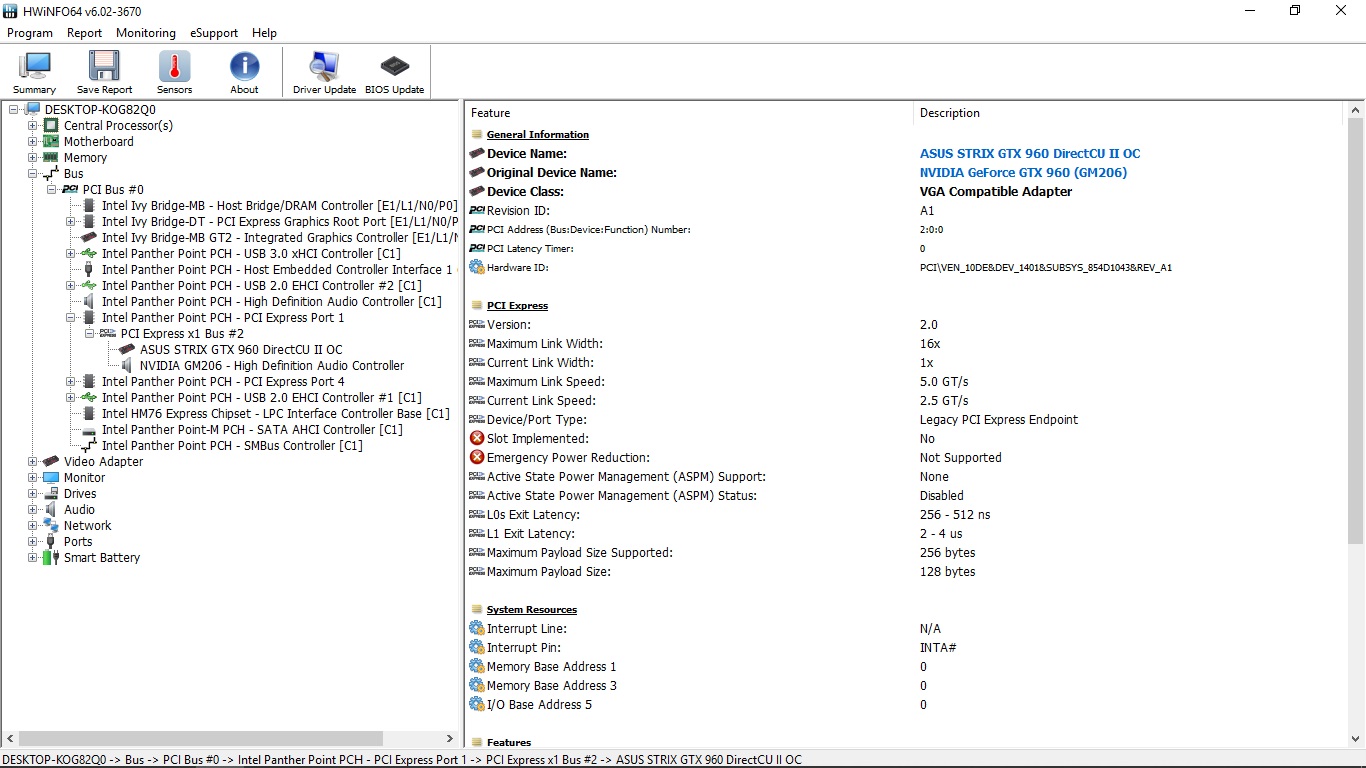1366x768 pixels.
Task: Open the Monitoring menu
Action: click(x=146, y=33)
